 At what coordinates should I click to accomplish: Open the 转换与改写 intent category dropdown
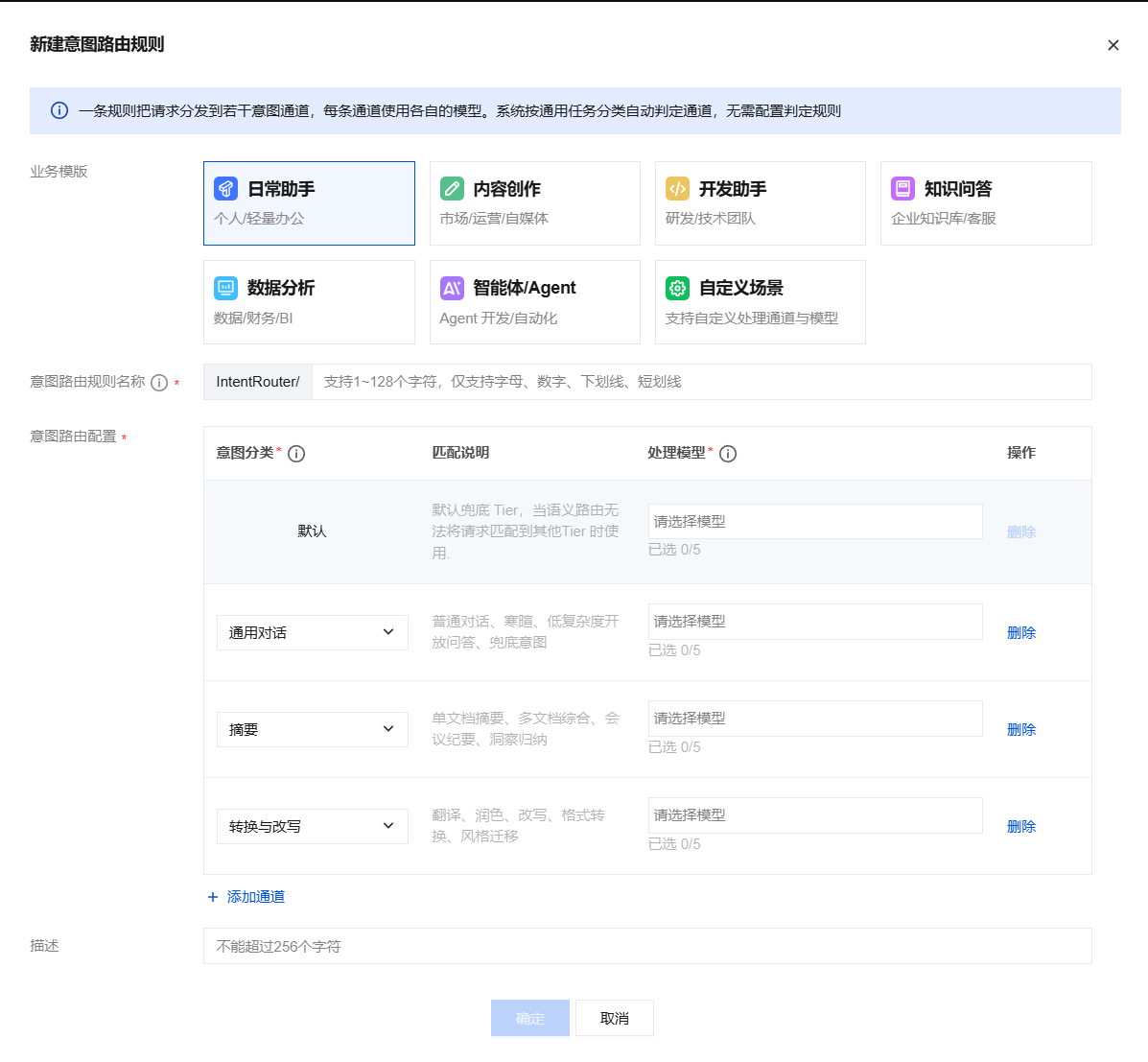point(313,826)
